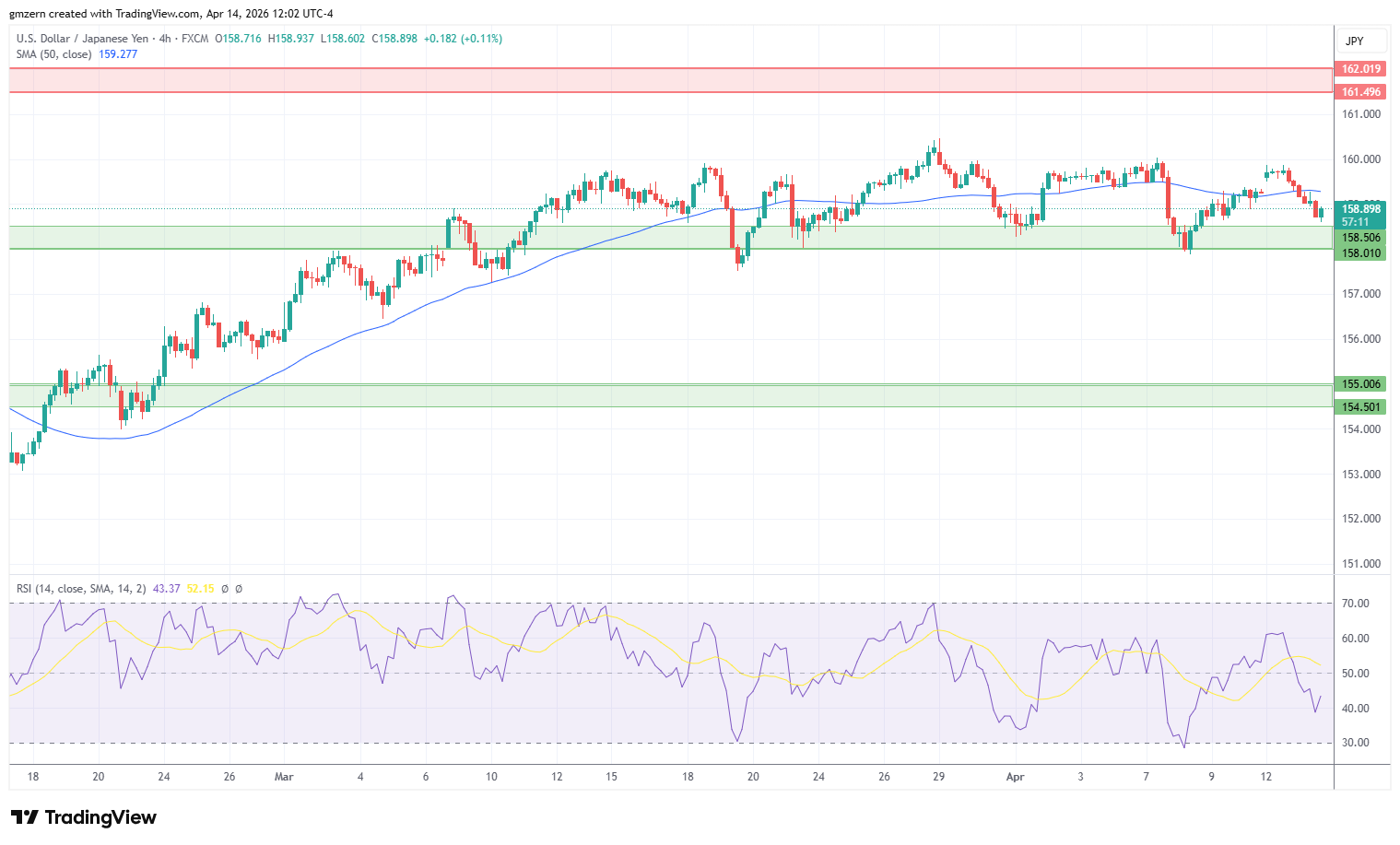Click the gmzern created with TradingView.com header

coord(171,14)
